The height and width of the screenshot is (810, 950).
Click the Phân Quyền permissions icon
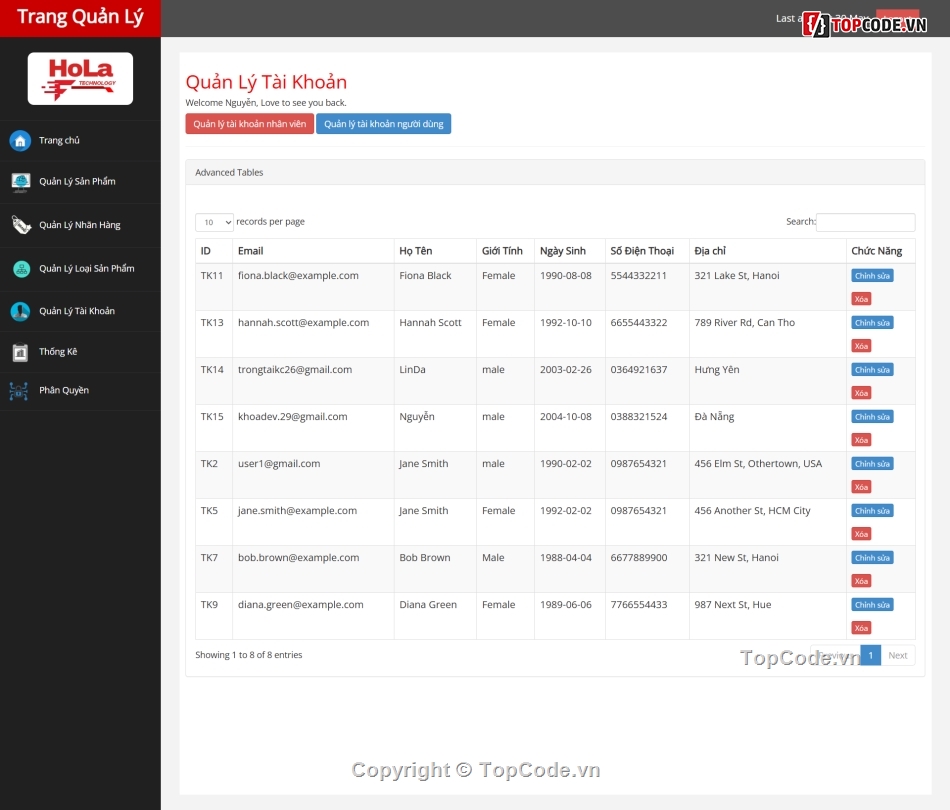click(x=20, y=390)
